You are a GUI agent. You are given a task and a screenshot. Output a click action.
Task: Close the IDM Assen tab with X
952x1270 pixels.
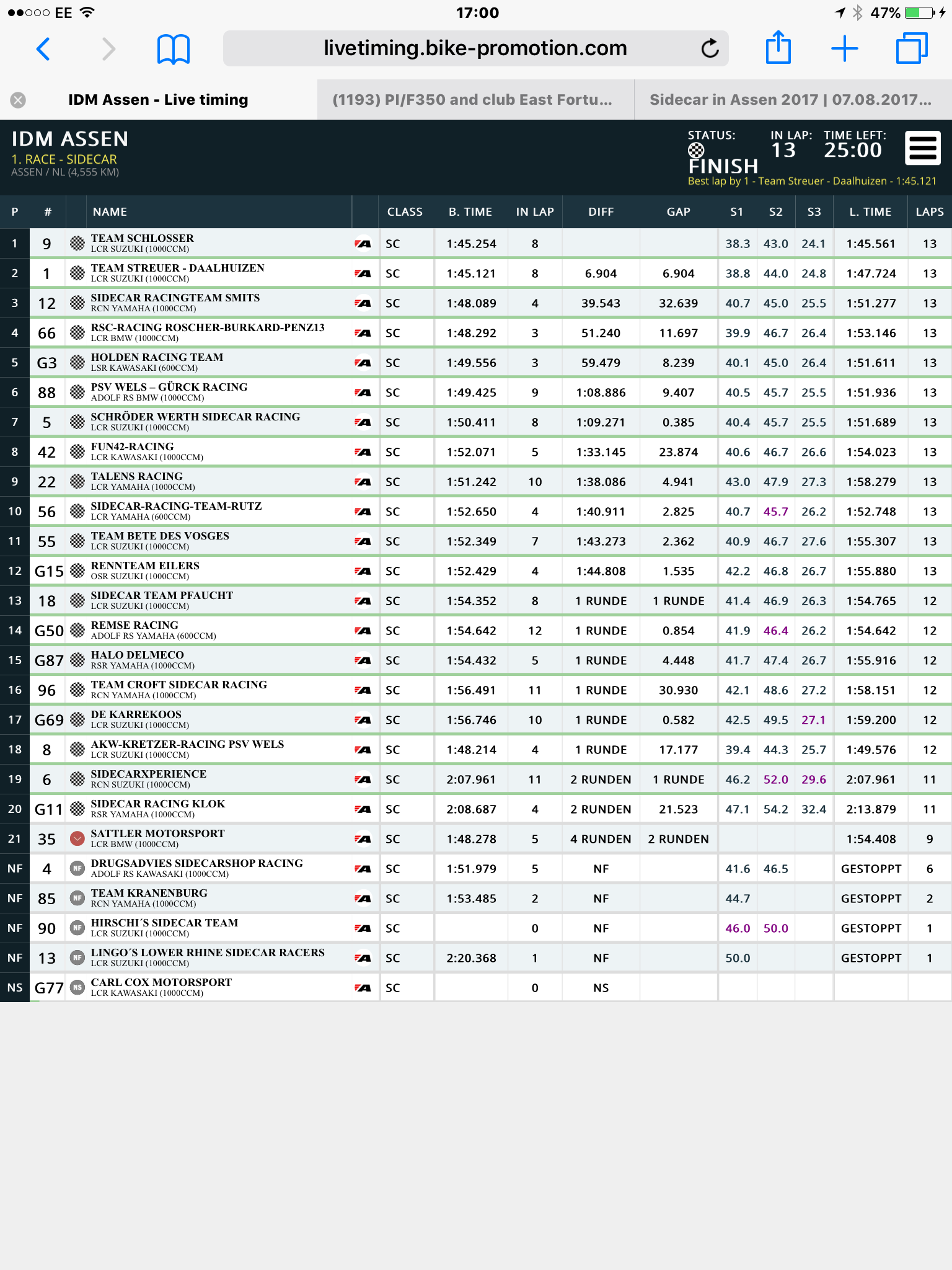[x=18, y=100]
